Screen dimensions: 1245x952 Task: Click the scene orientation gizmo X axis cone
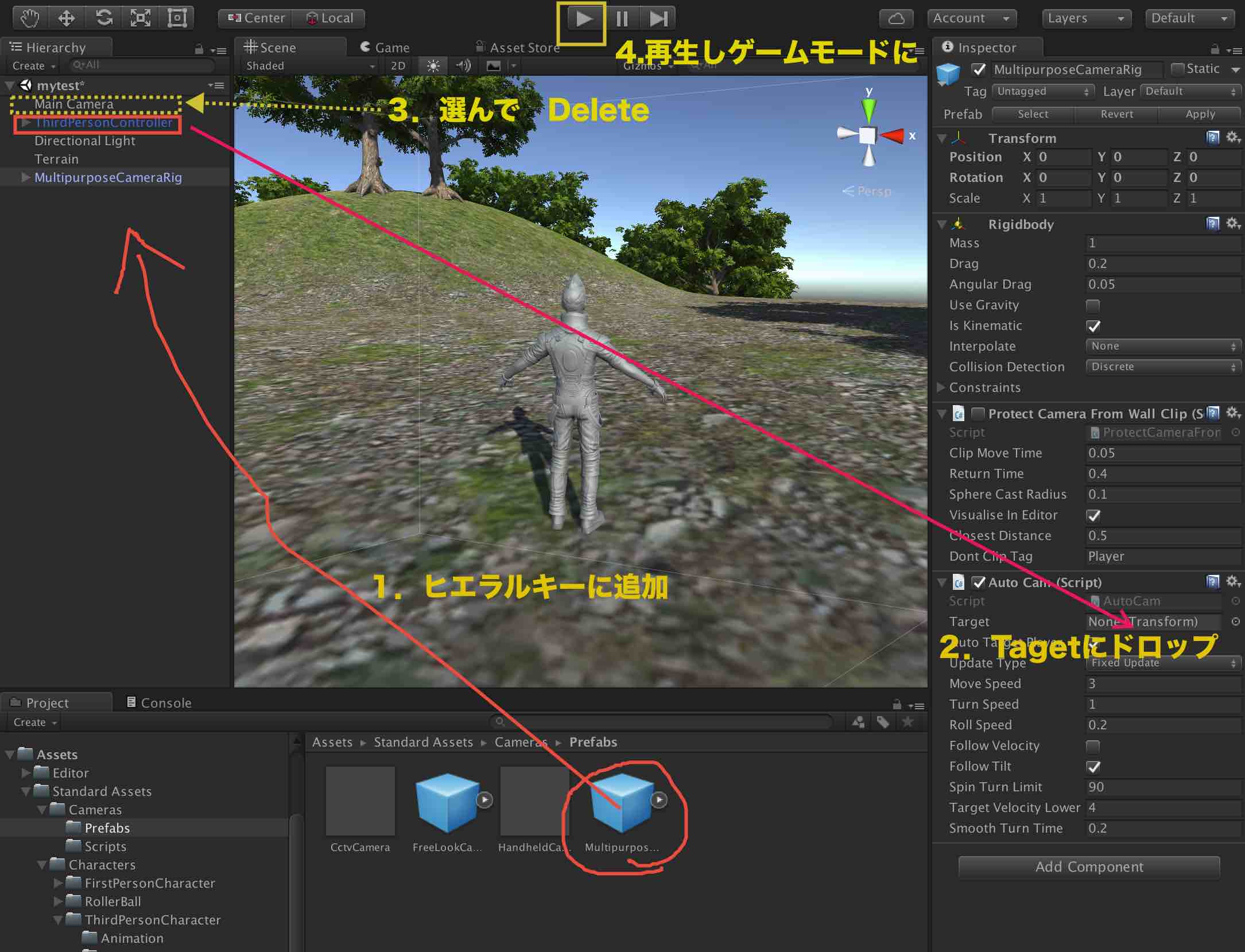pyautogui.click(x=891, y=136)
